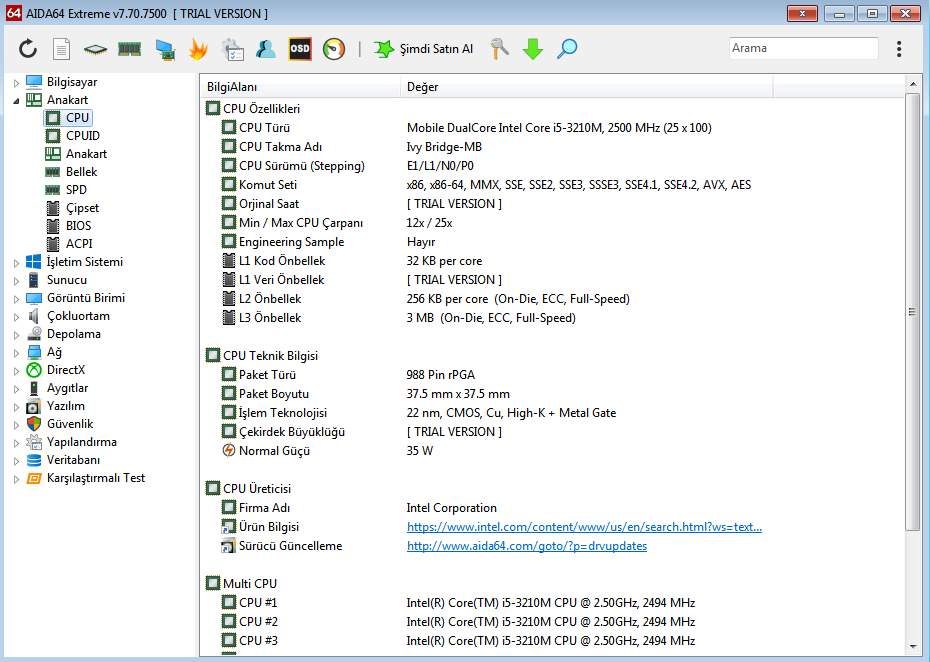
Task: Collapse the Anakart tree node
Action: 17,100
